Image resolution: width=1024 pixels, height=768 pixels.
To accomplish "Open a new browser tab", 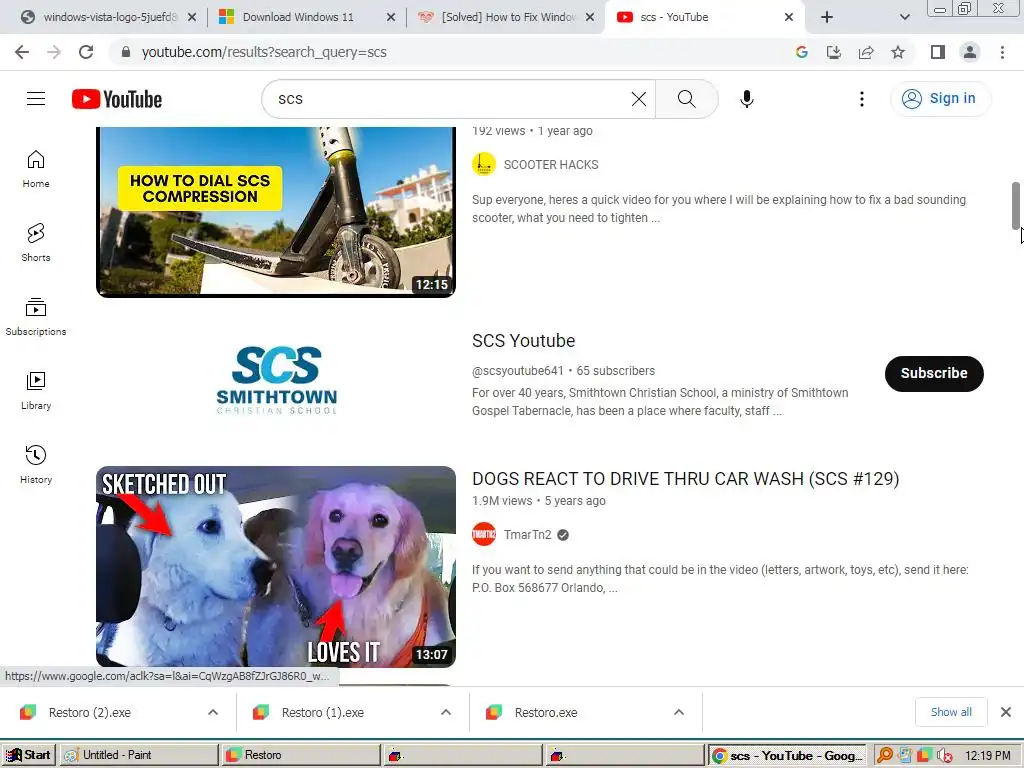I will 827,17.
